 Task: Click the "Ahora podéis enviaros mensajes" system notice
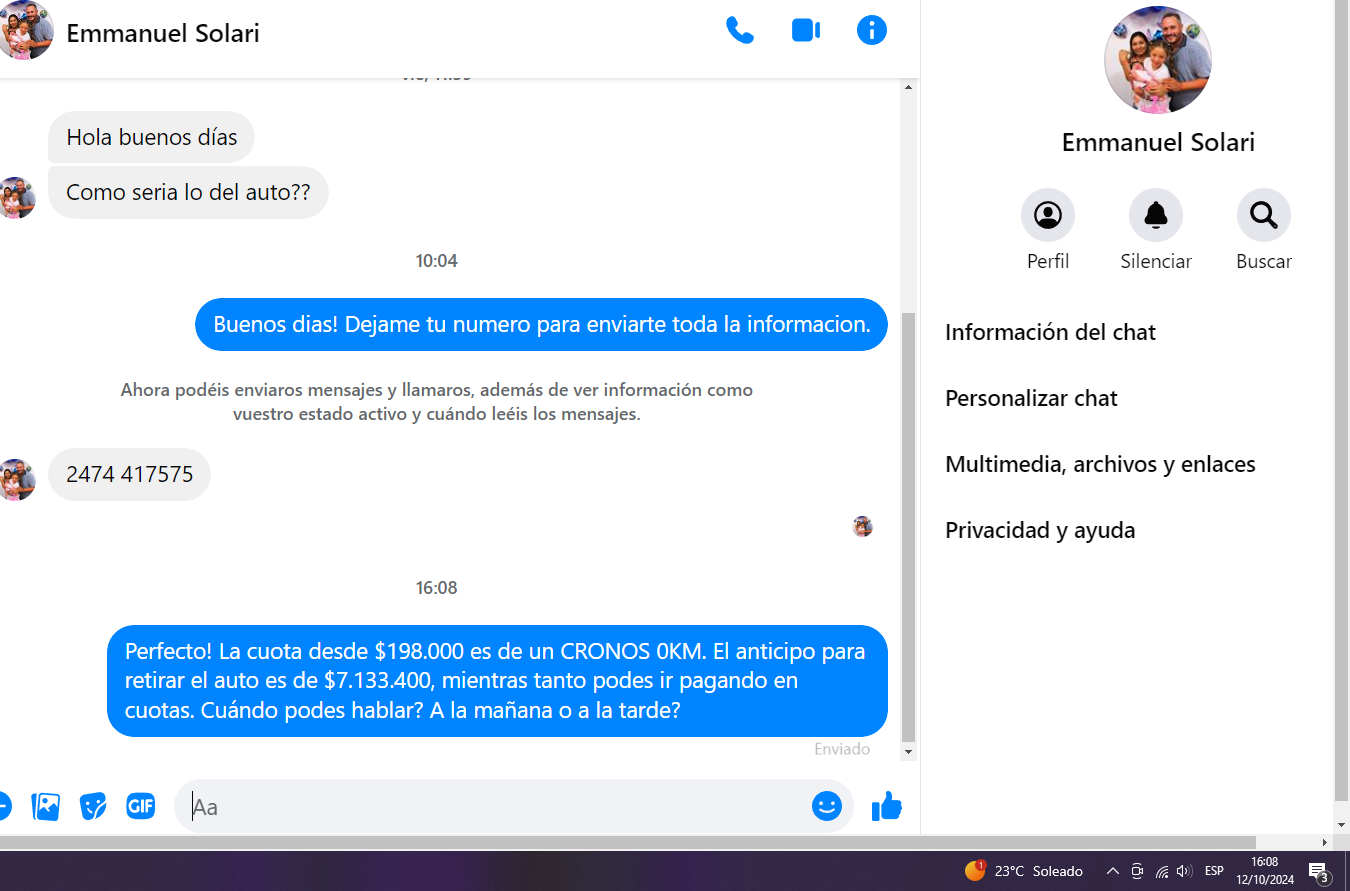click(437, 402)
